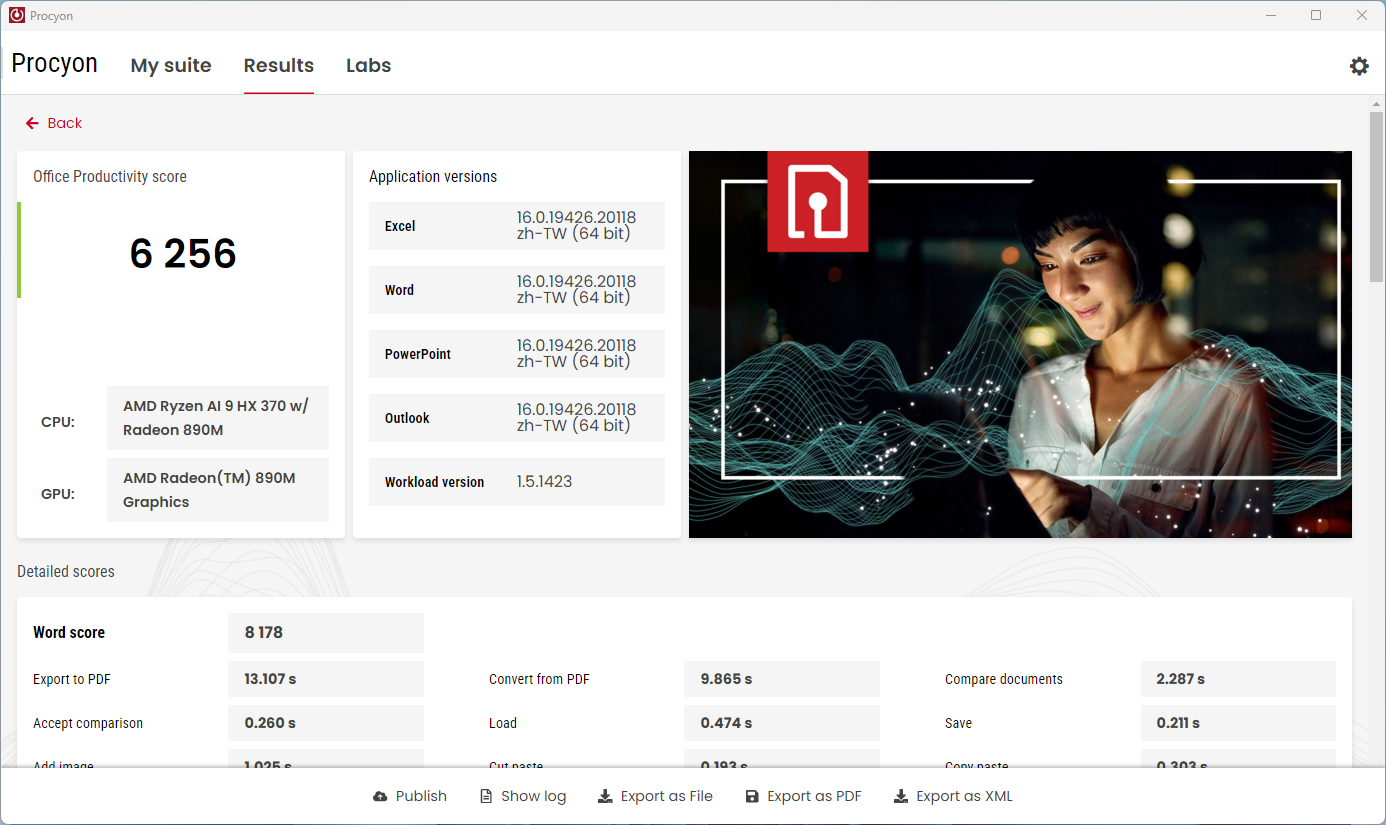Click the Office Productivity banner image

coord(1020,344)
